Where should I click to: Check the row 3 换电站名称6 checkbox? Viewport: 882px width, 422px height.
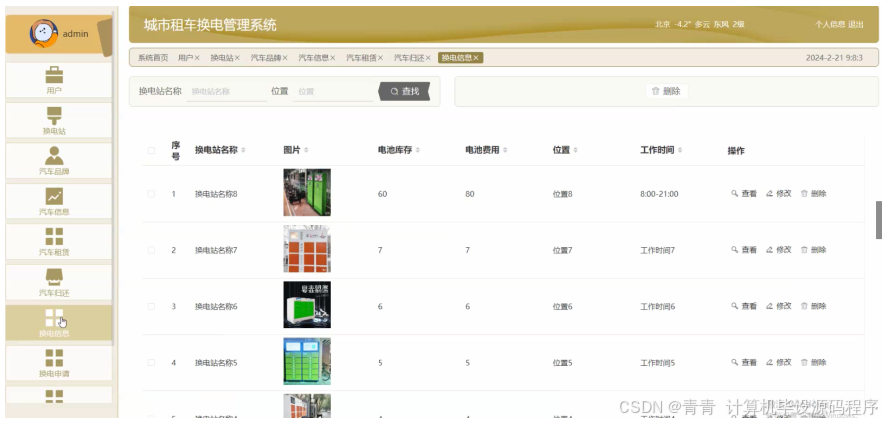click(151, 306)
